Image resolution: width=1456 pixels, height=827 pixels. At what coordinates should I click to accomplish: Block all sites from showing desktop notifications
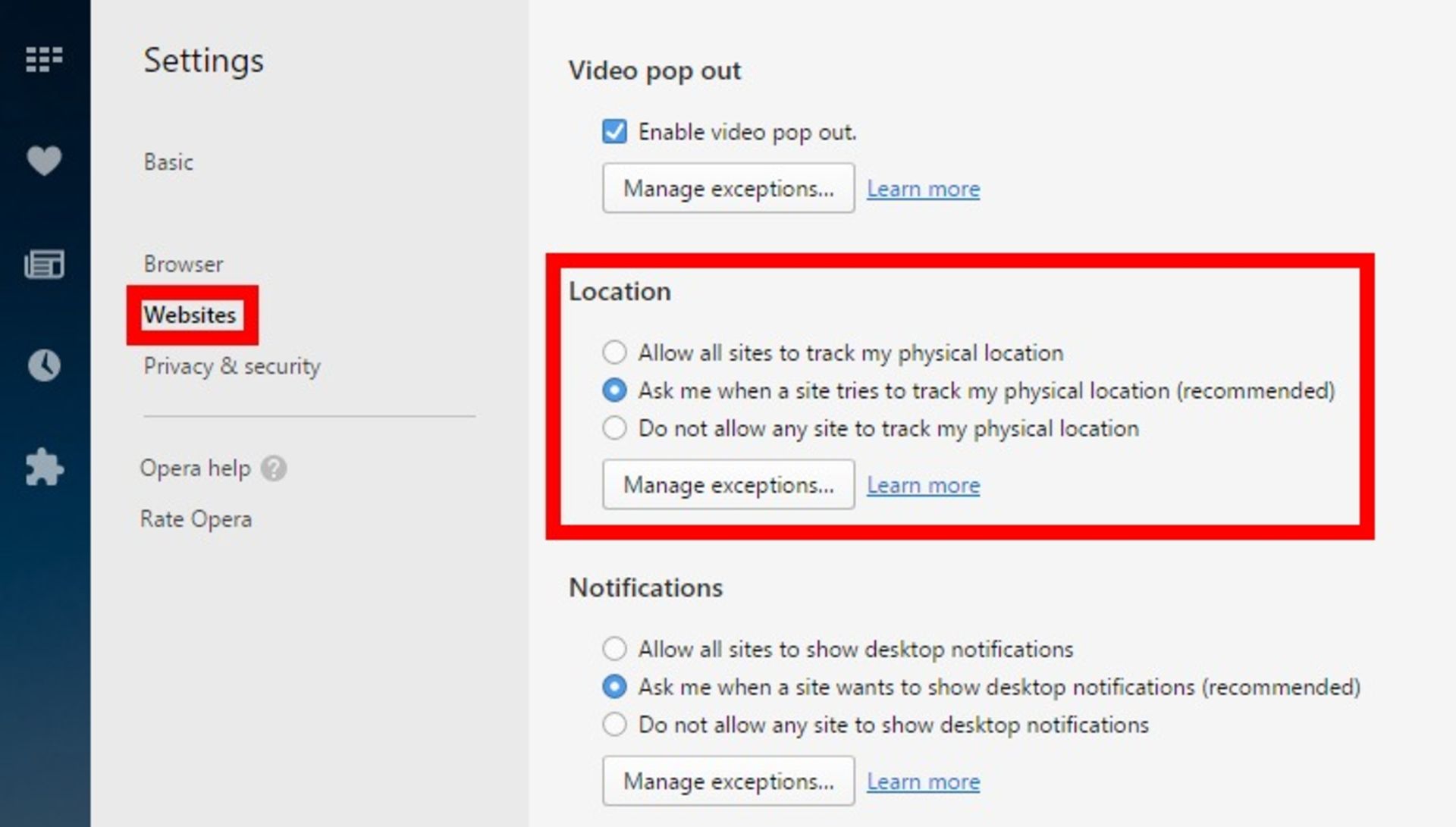[x=614, y=725]
